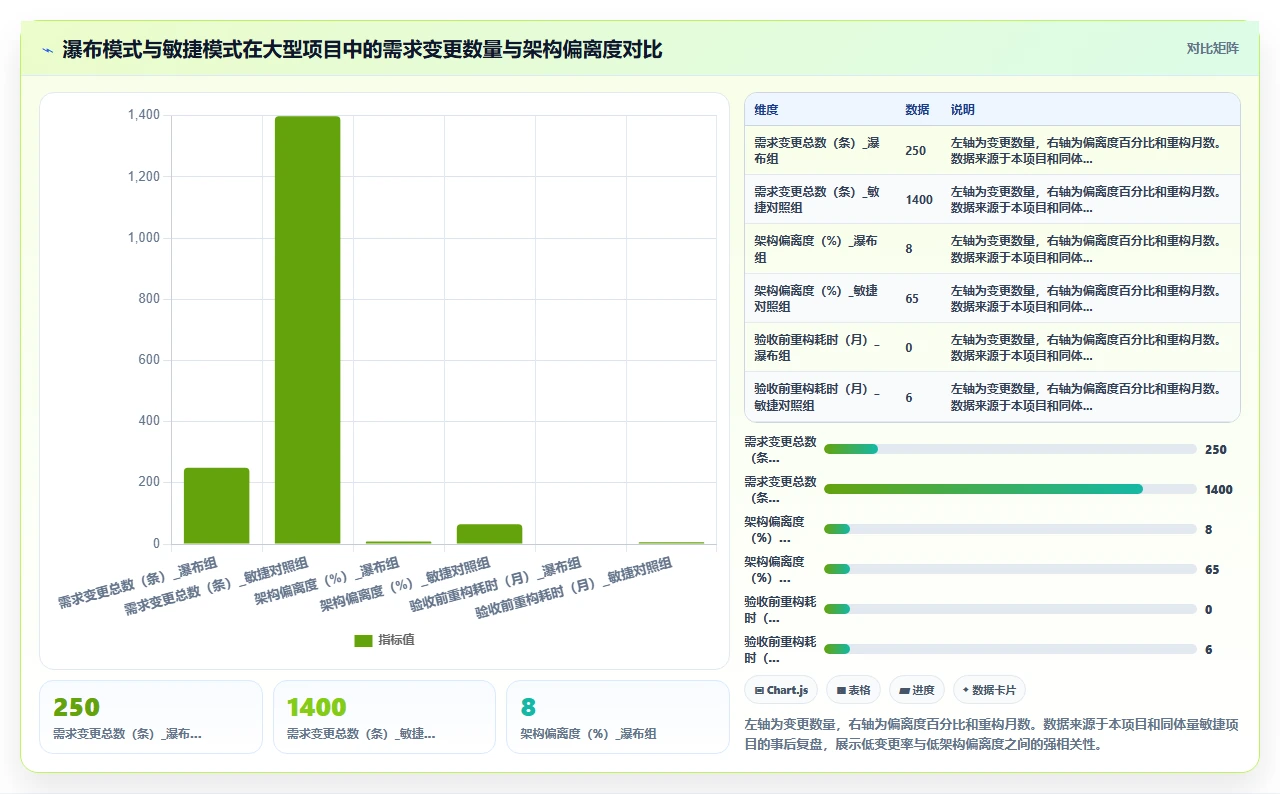Click table row 架构偏离度（%）_敏捷对照组
Viewport: 1280px width, 794px height.
point(992,298)
